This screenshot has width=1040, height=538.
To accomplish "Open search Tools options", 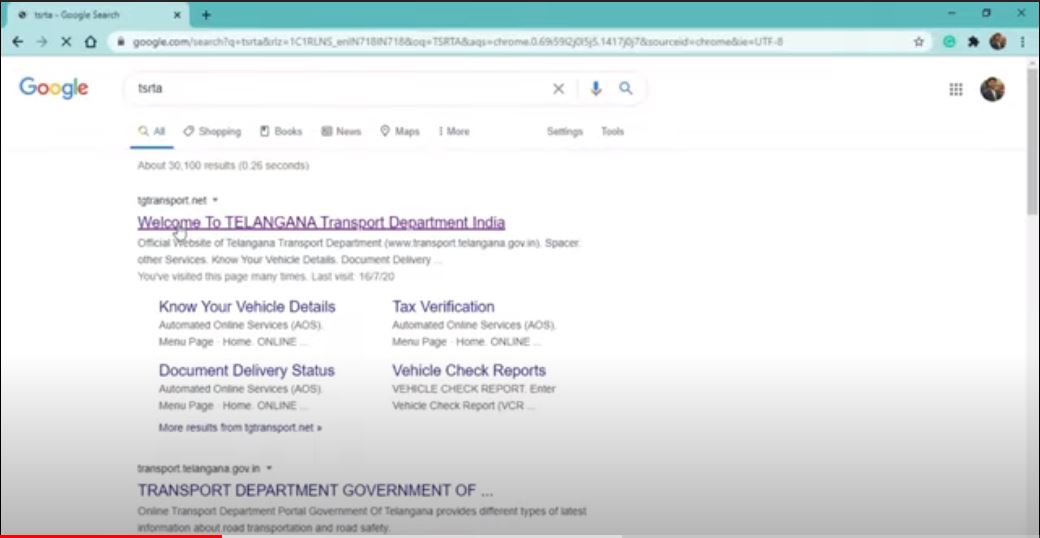I will [612, 131].
